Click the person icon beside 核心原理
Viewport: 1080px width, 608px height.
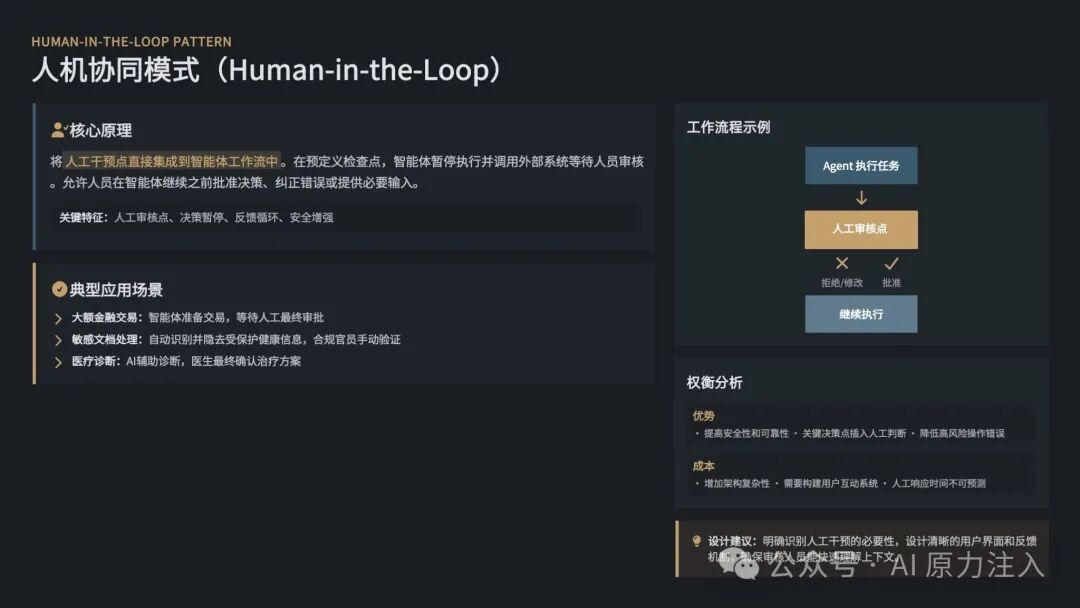coord(59,129)
